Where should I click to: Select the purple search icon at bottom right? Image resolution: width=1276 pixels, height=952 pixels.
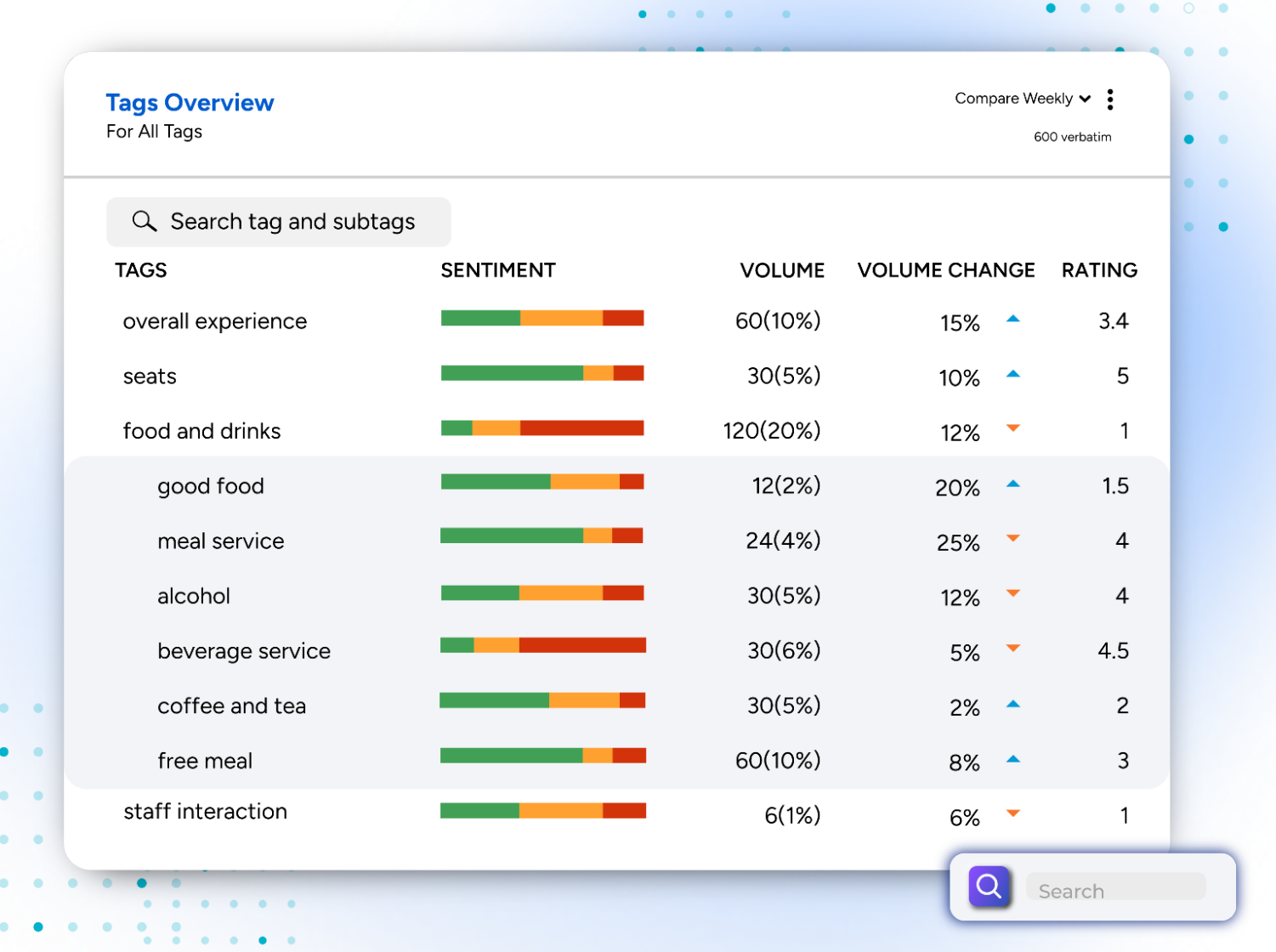pos(987,887)
